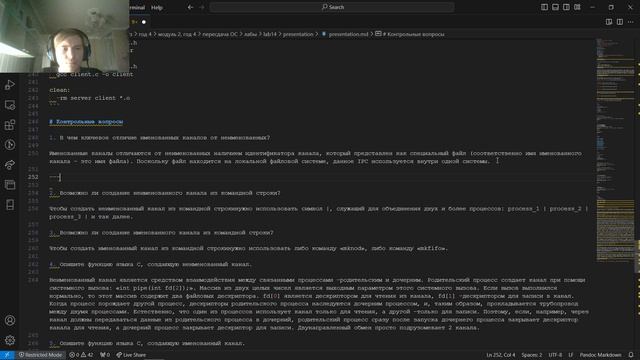Split the editor right
640x360 pixels.
click(x=620, y=22)
